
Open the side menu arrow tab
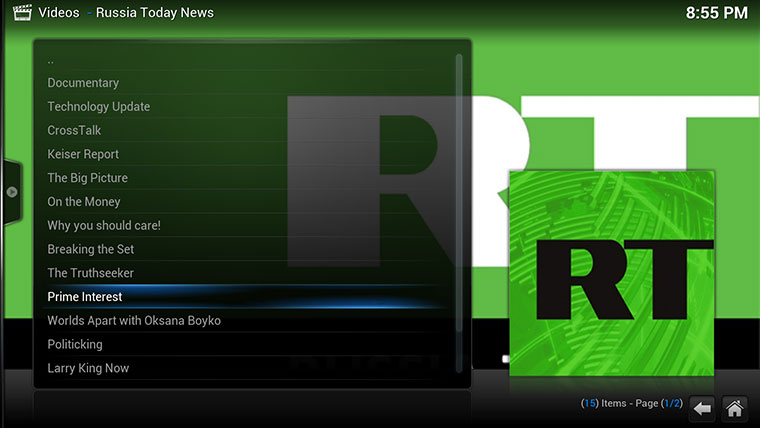12,192
